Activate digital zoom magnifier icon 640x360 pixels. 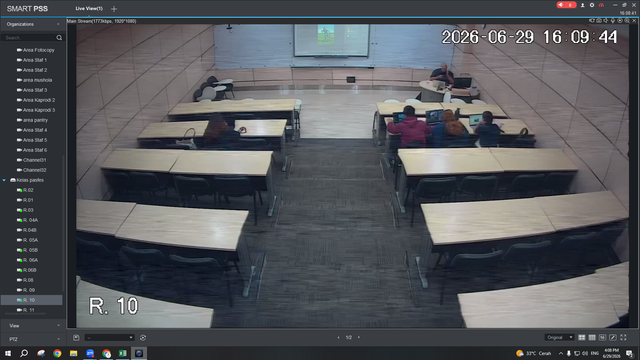point(627,20)
